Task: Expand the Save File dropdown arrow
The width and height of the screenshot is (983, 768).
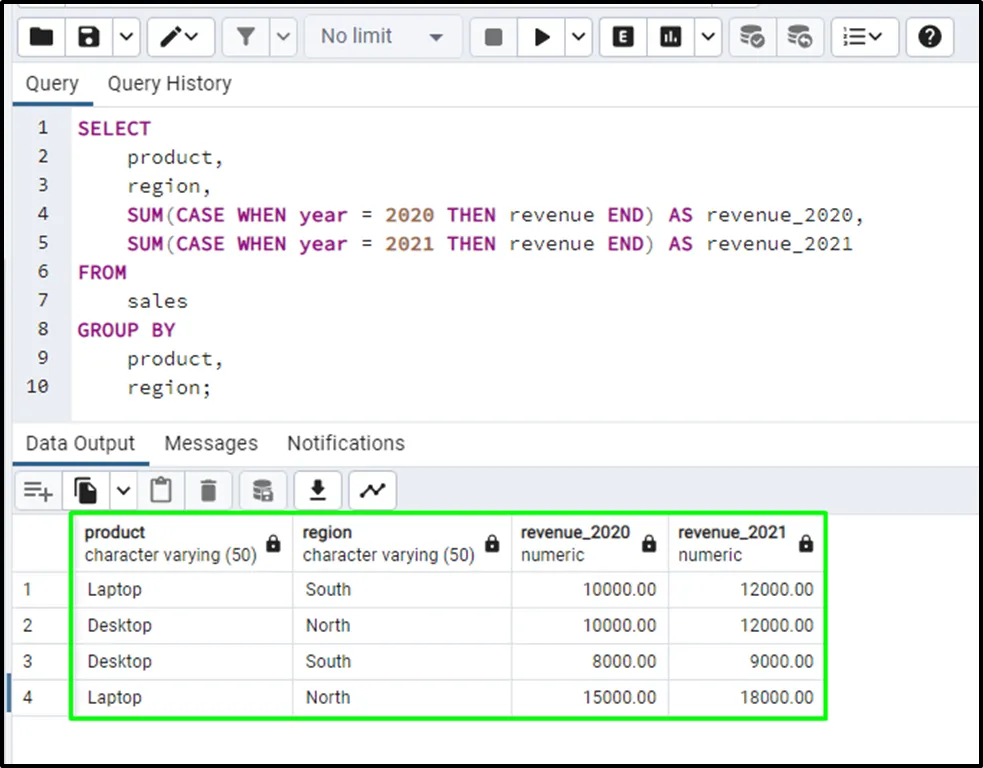Action: coord(126,37)
